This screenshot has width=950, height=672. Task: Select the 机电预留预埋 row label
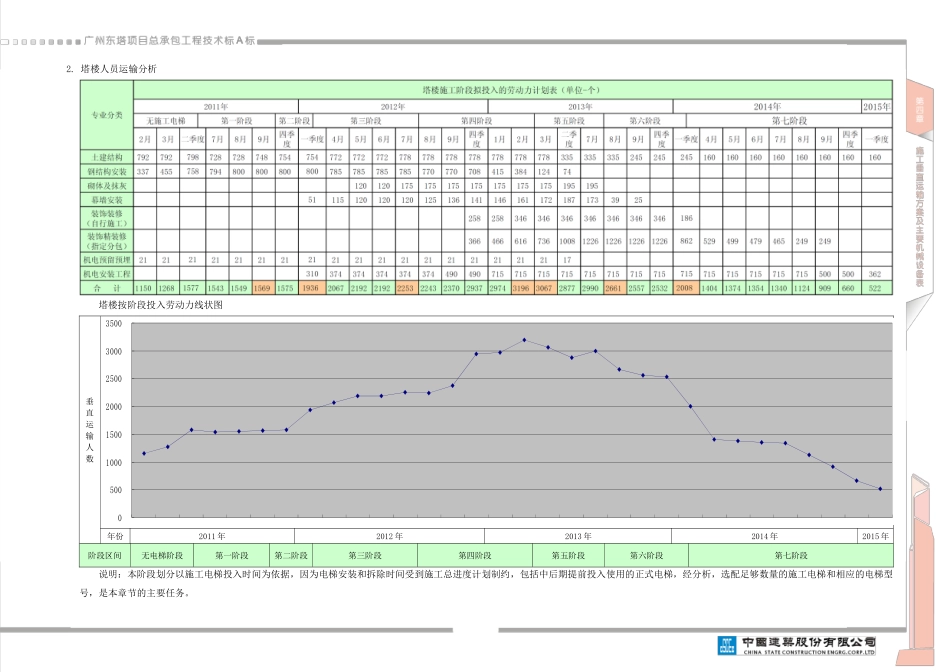[107, 260]
